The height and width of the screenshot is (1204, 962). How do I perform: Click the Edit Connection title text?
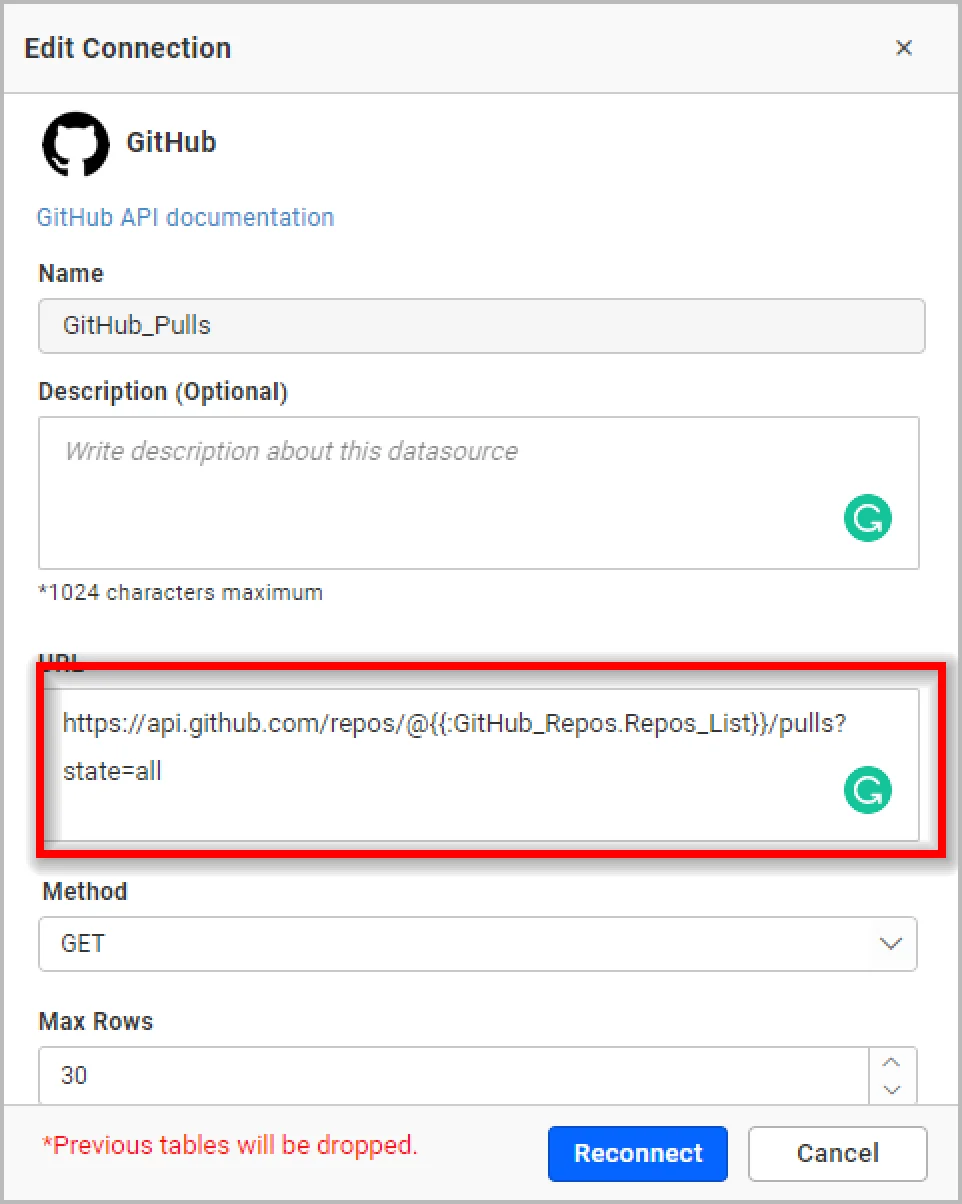coord(127,48)
